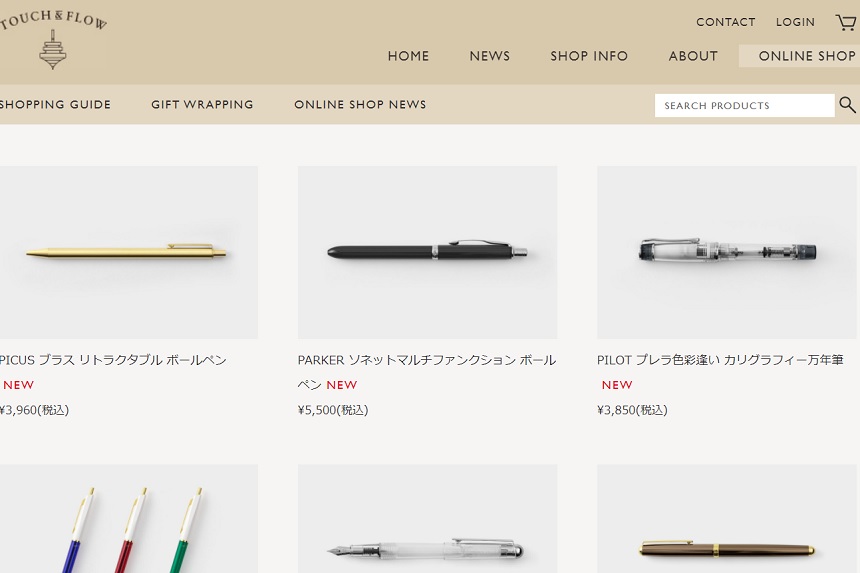Open the SHOPPING GUIDE page
Screen dimensions: 860x573
(55, 104)
